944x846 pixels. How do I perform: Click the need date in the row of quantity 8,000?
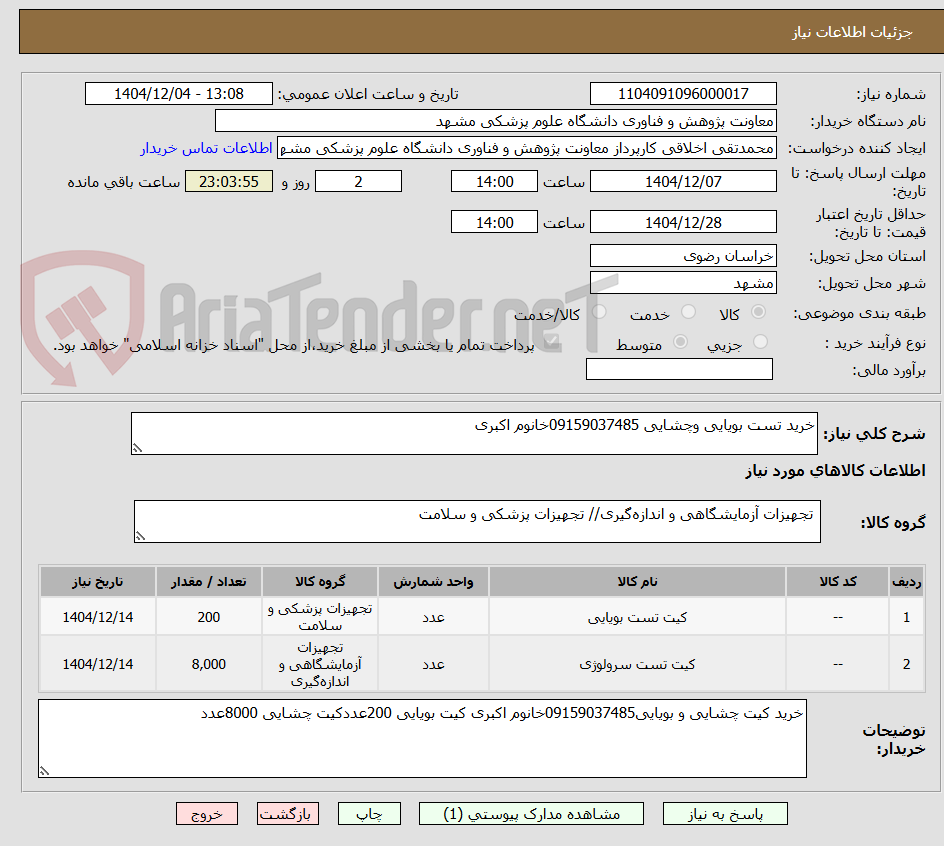(x=98, y=664)
